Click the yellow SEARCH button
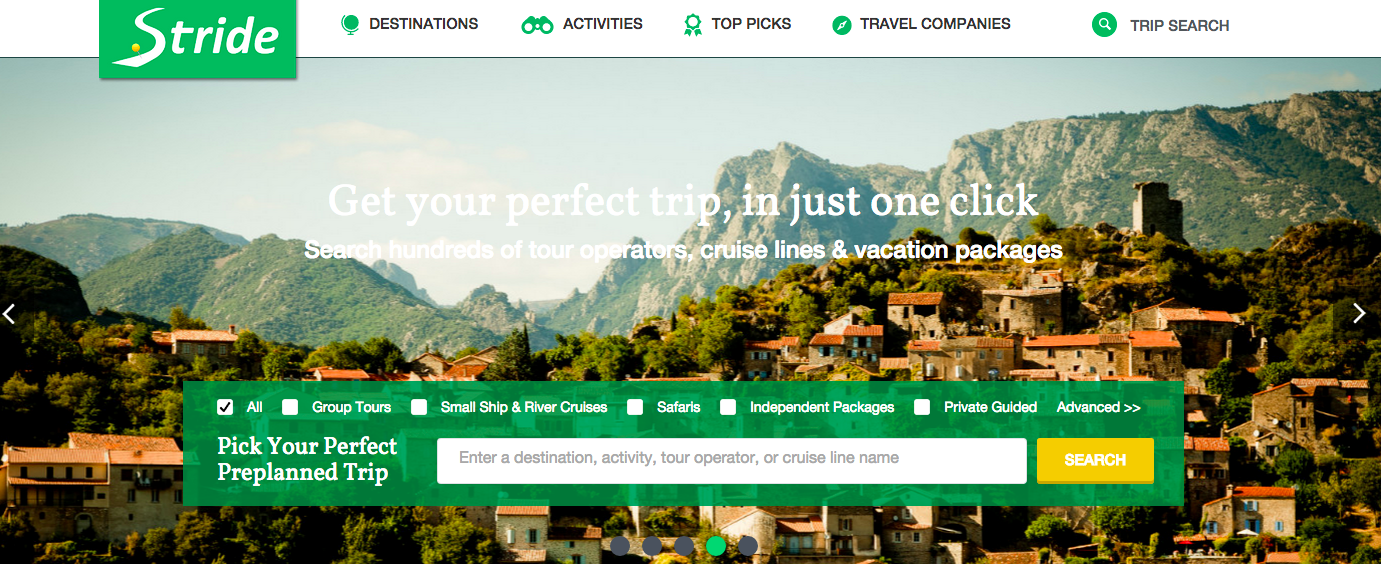Screen dimensions: 1381x564 [x=1095, y=460]
